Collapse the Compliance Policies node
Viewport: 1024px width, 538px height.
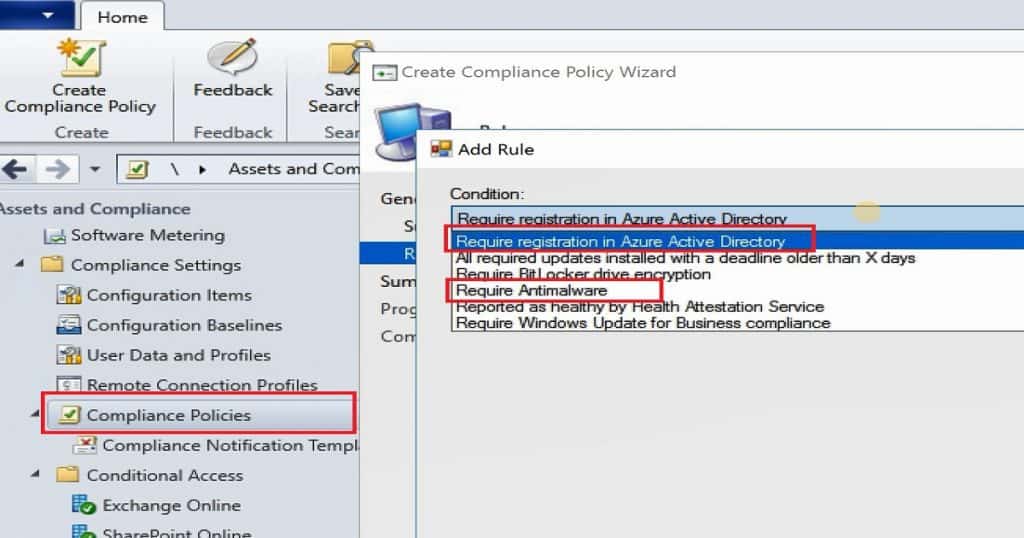(x=35, y=414)
